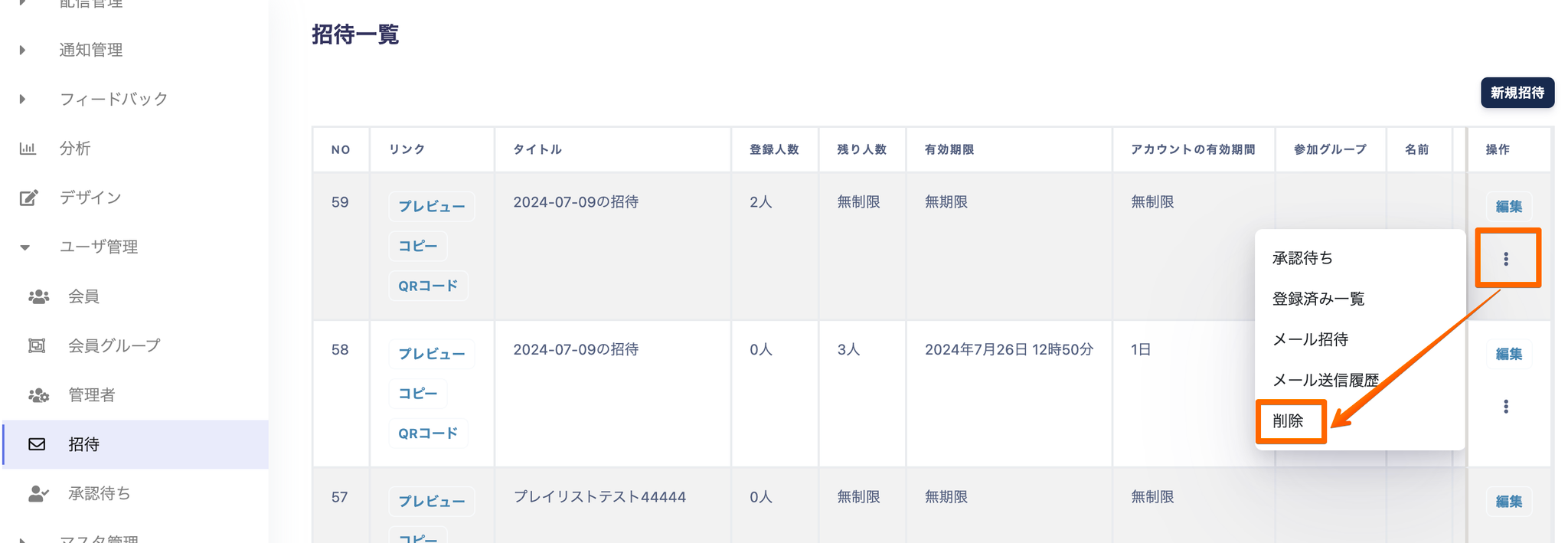Collapse the ユーザ管理 sidebar section

25,247
